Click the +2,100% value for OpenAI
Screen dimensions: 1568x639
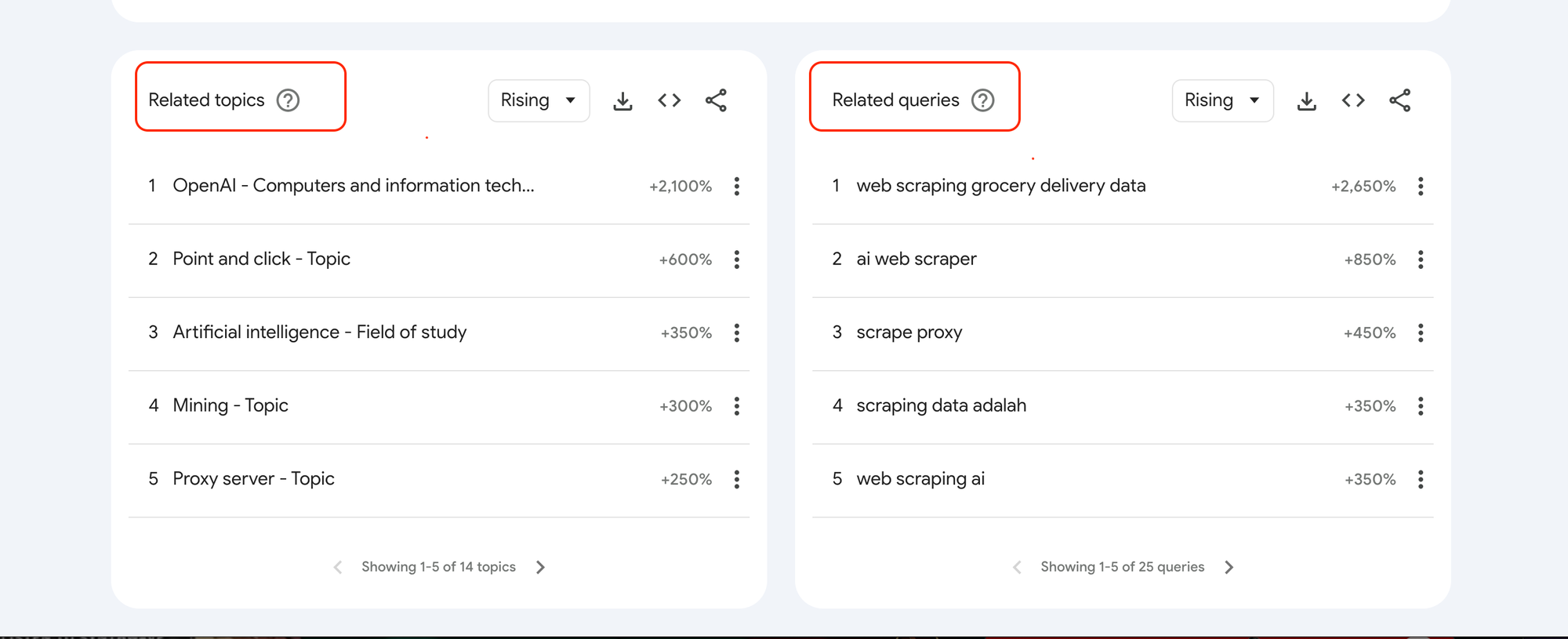coord(681,187)
